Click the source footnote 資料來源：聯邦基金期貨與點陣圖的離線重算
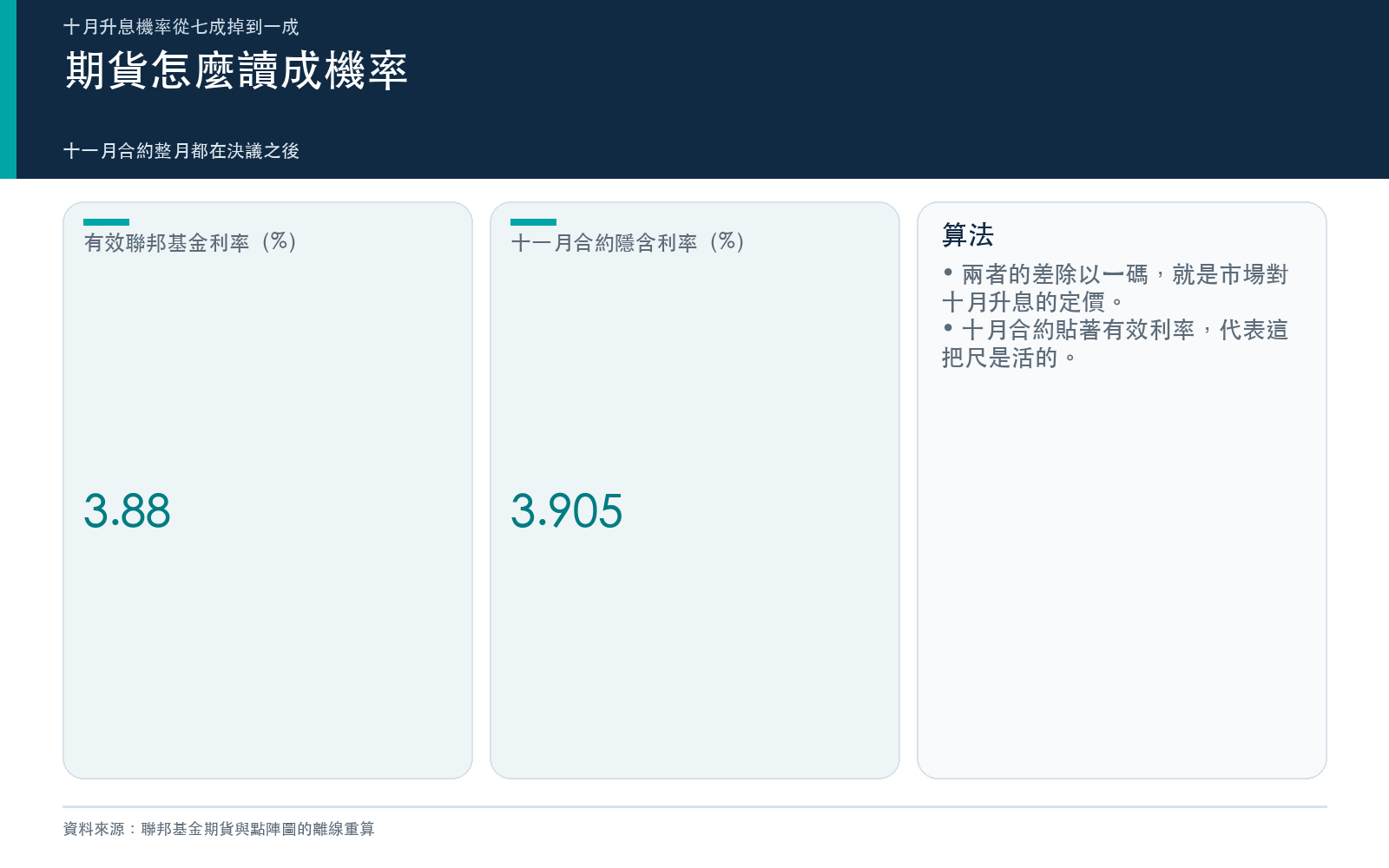 click(219, 829)
